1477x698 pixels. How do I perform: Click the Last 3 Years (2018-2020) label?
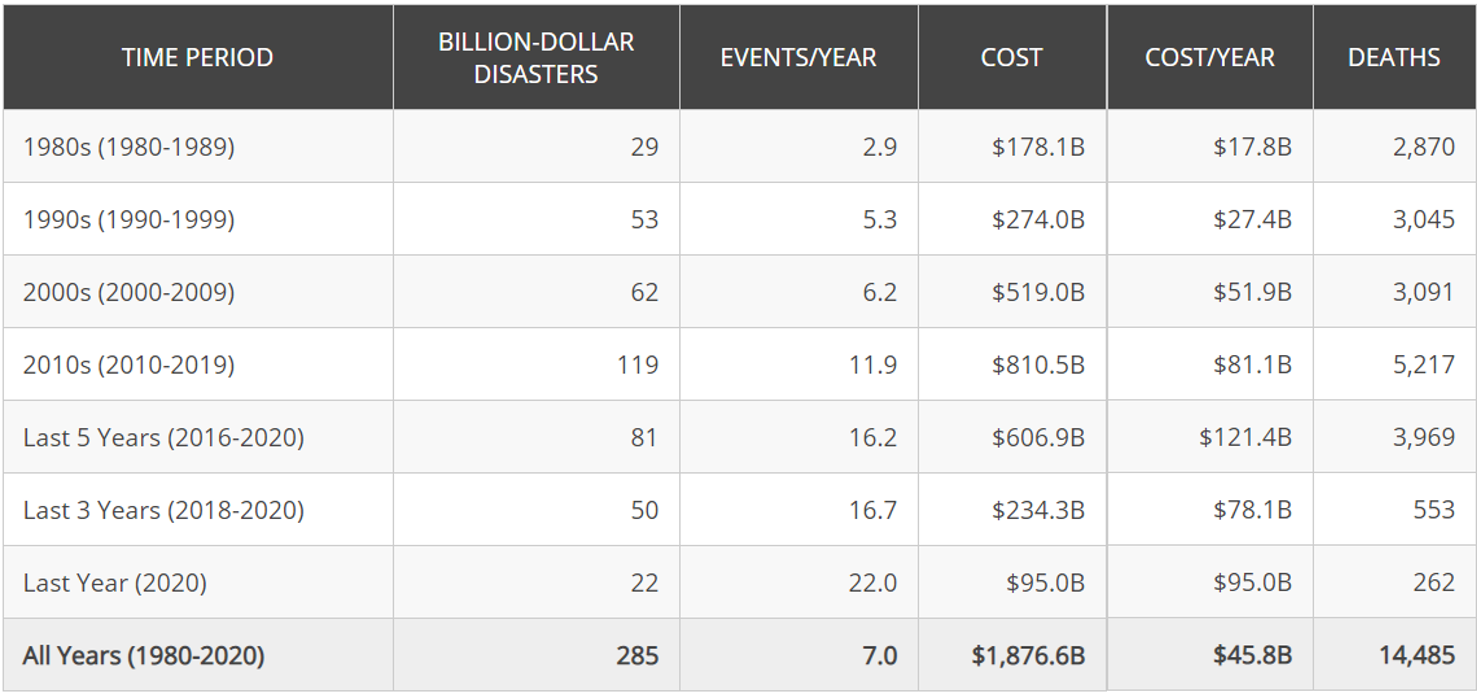point(163,510)
